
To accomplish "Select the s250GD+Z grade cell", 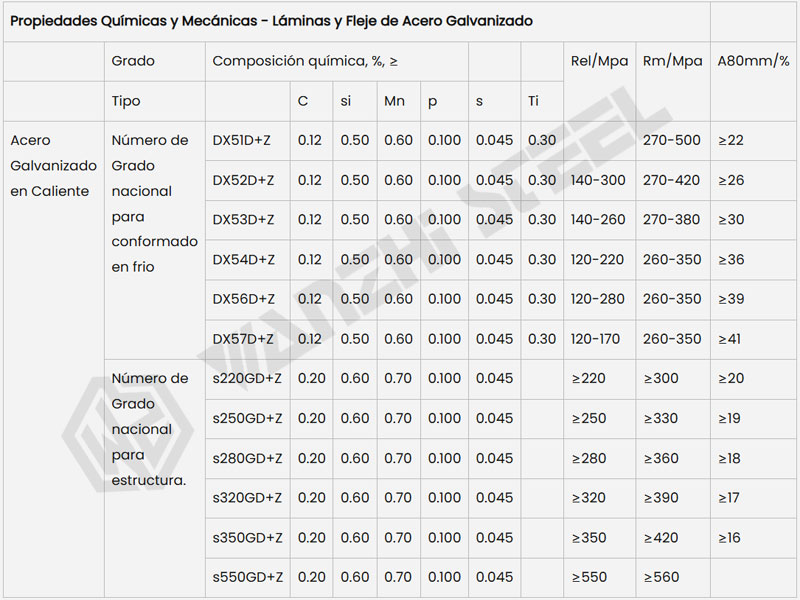I will 247,419.
